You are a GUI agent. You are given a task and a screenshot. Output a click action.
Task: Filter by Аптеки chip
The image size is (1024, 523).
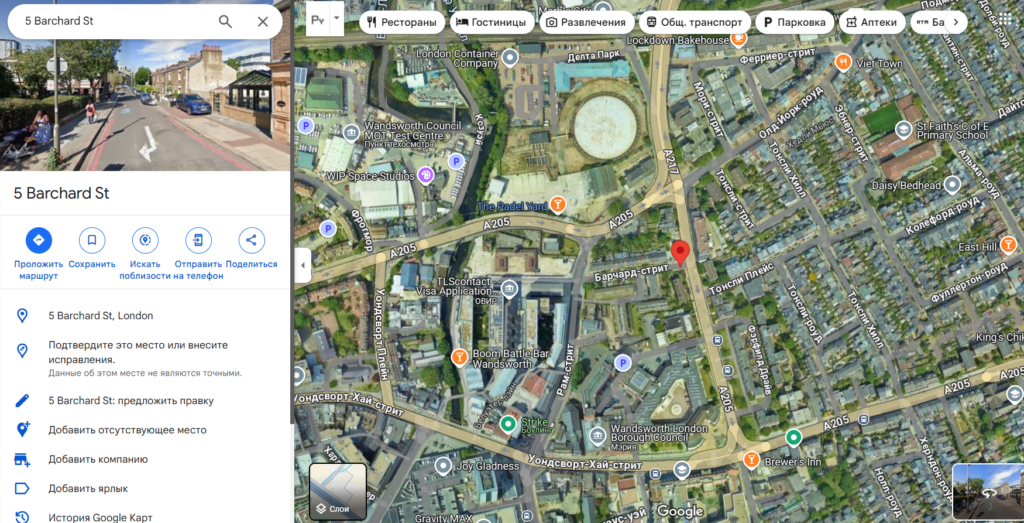pyautogui.click(x=871, y=22)
